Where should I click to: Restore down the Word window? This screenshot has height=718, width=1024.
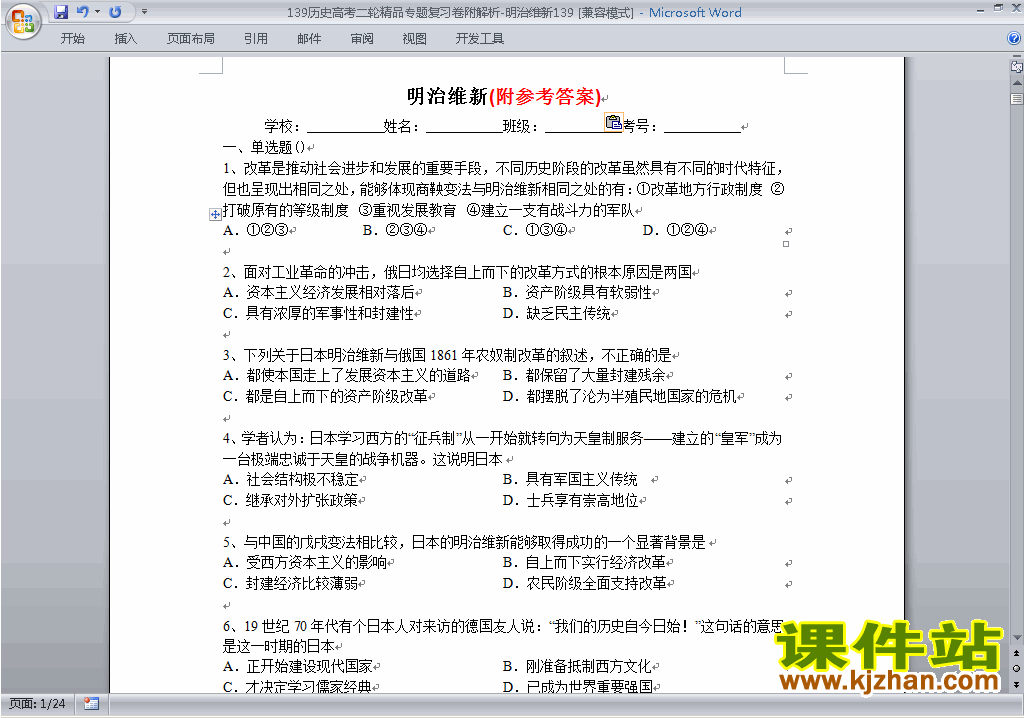click(998, 8)
